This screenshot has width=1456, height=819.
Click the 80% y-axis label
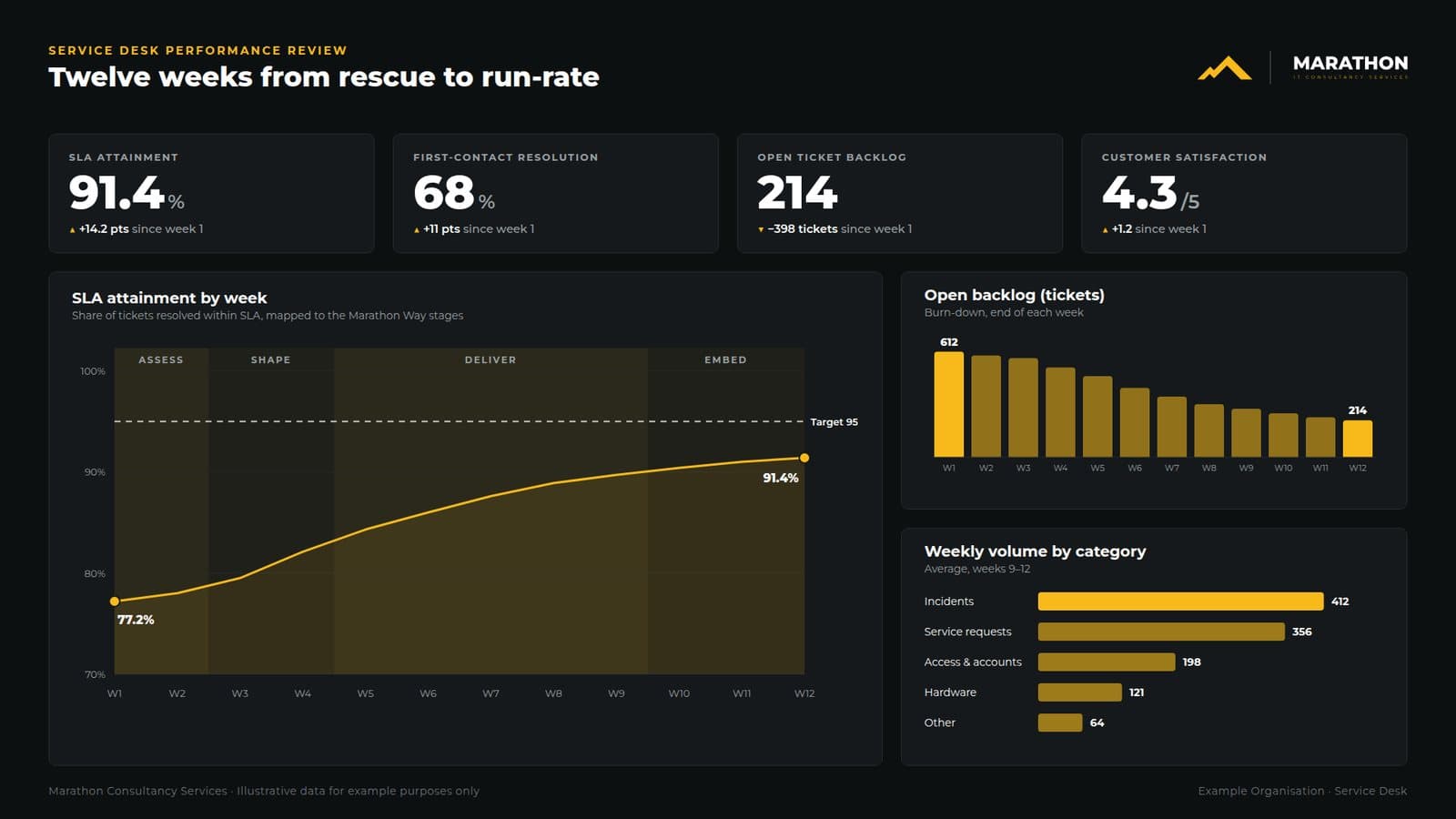coord(95,573)
